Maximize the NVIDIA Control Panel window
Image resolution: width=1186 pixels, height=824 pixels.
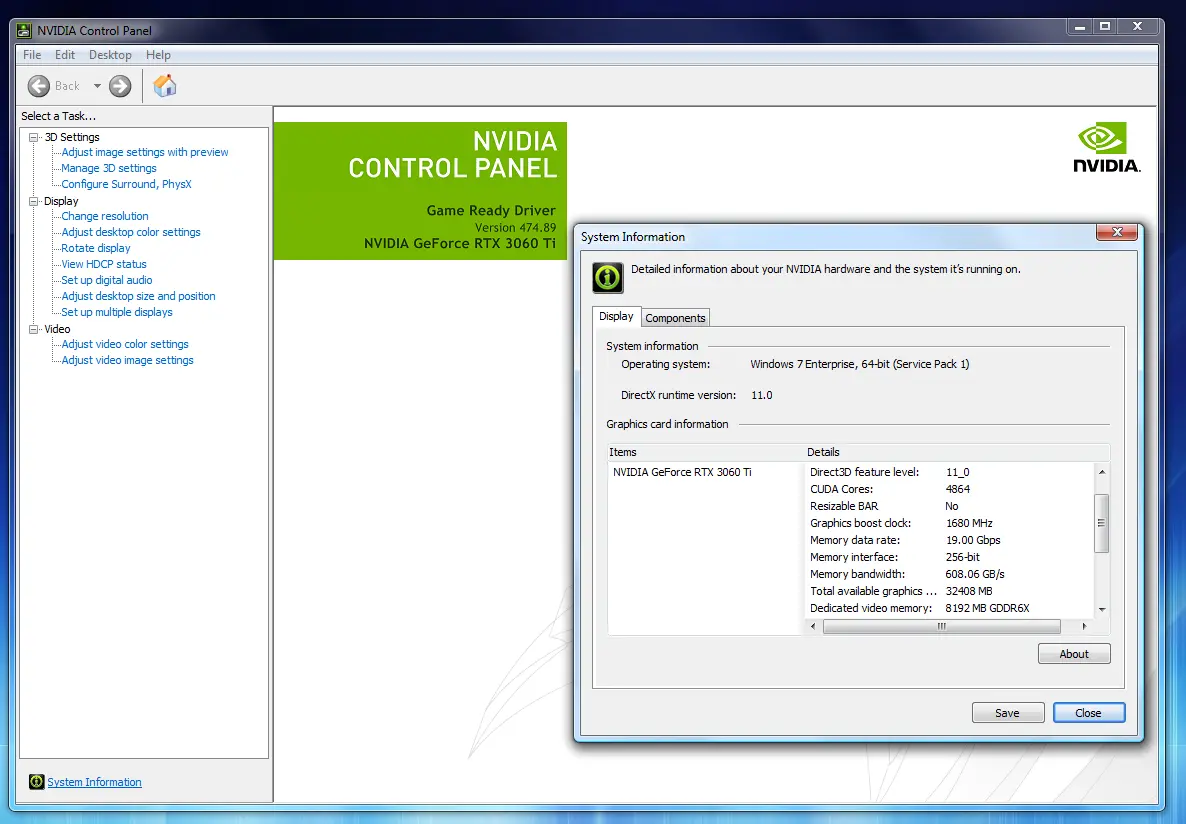pos(1104,26)
